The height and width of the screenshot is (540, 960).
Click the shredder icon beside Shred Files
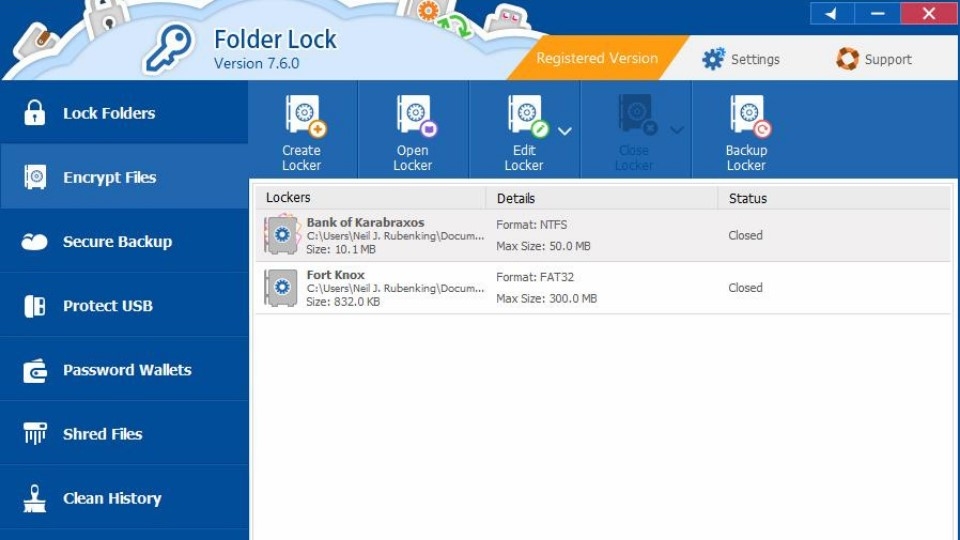[x=35, y=433]
